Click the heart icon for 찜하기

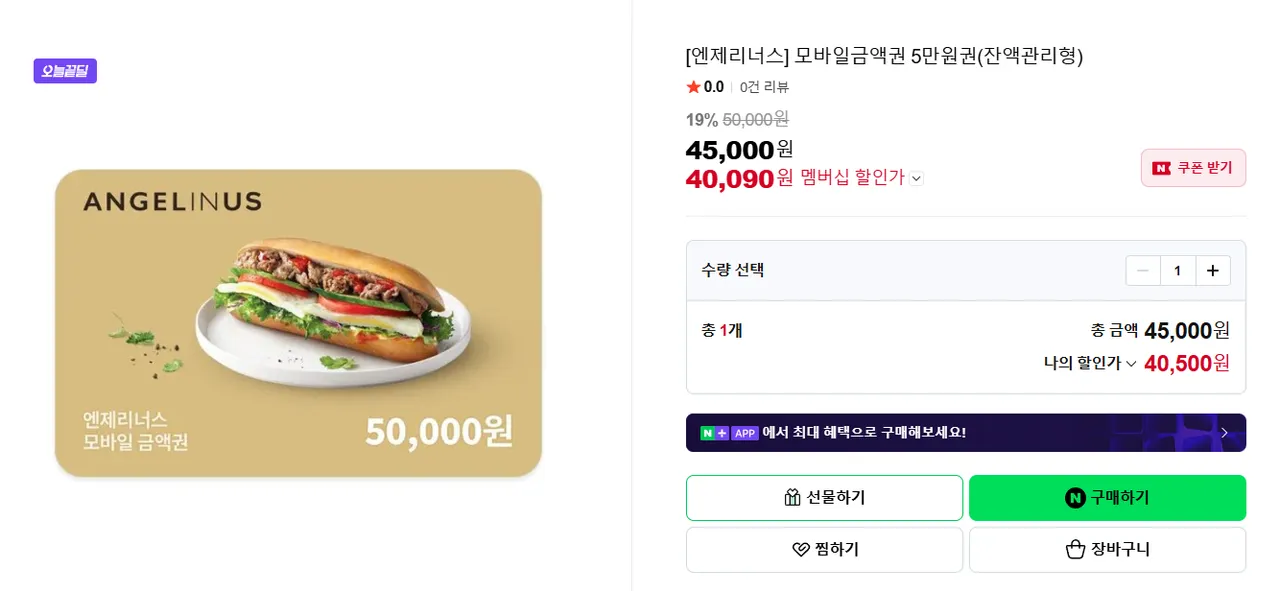coord(800,550)
